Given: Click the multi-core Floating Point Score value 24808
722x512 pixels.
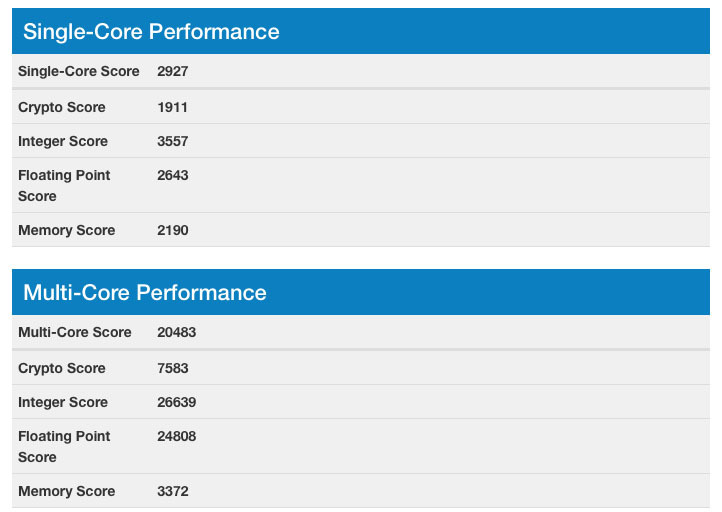Looking at the screenshot, I should pos(177,436).
